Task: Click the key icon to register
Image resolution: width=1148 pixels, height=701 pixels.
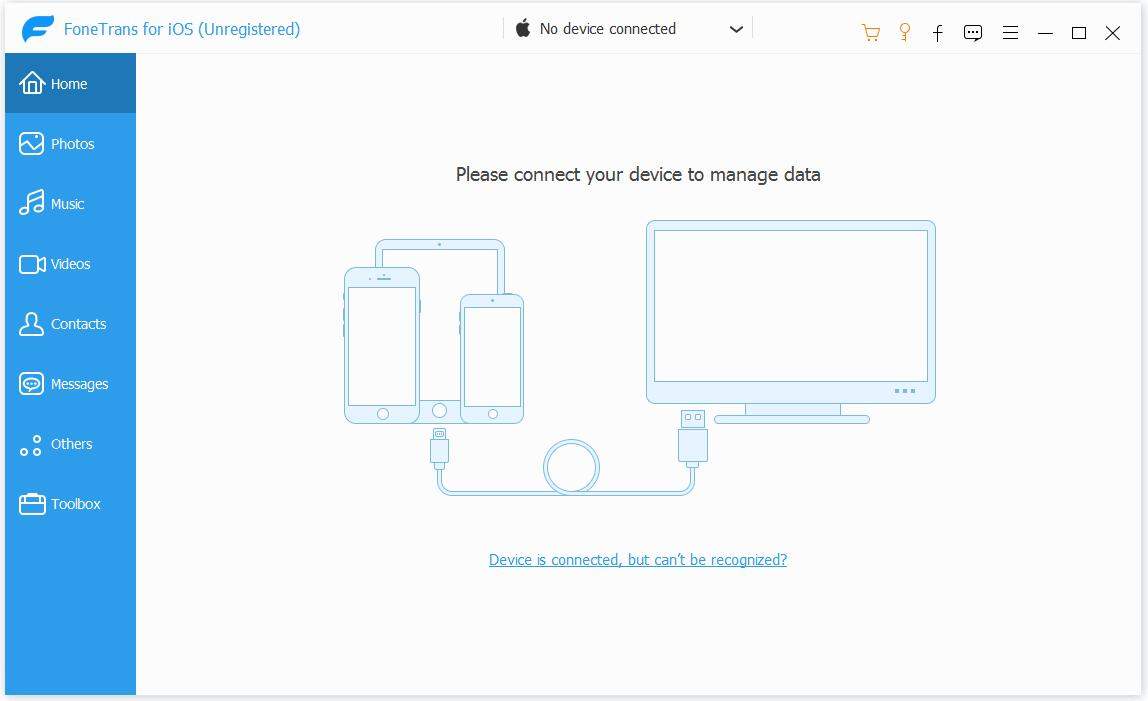Action: [904, 32]
